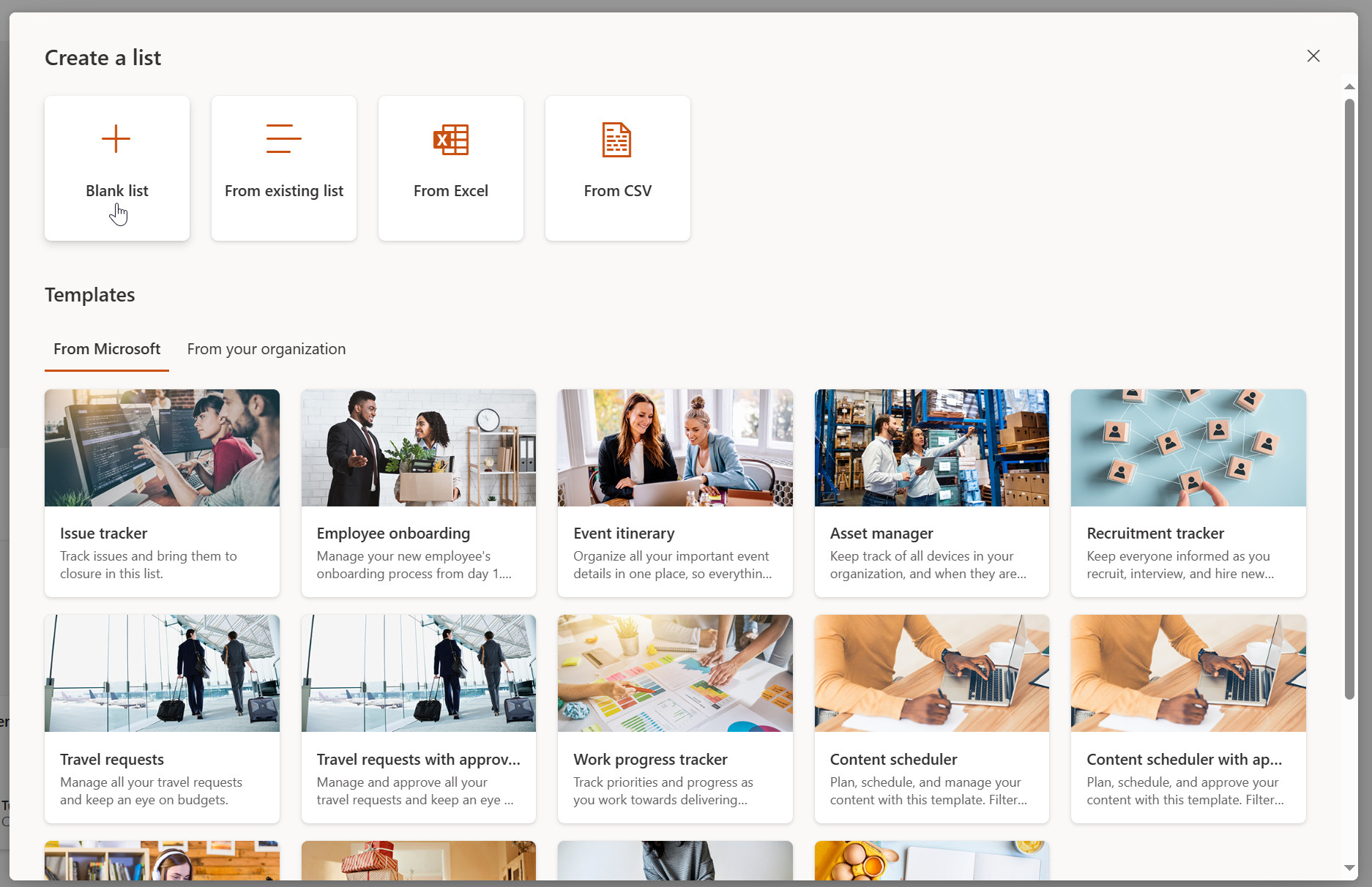Open the partially visible headphones template
The height and width of the screenshot is (887, 1372).
point(162,861)
